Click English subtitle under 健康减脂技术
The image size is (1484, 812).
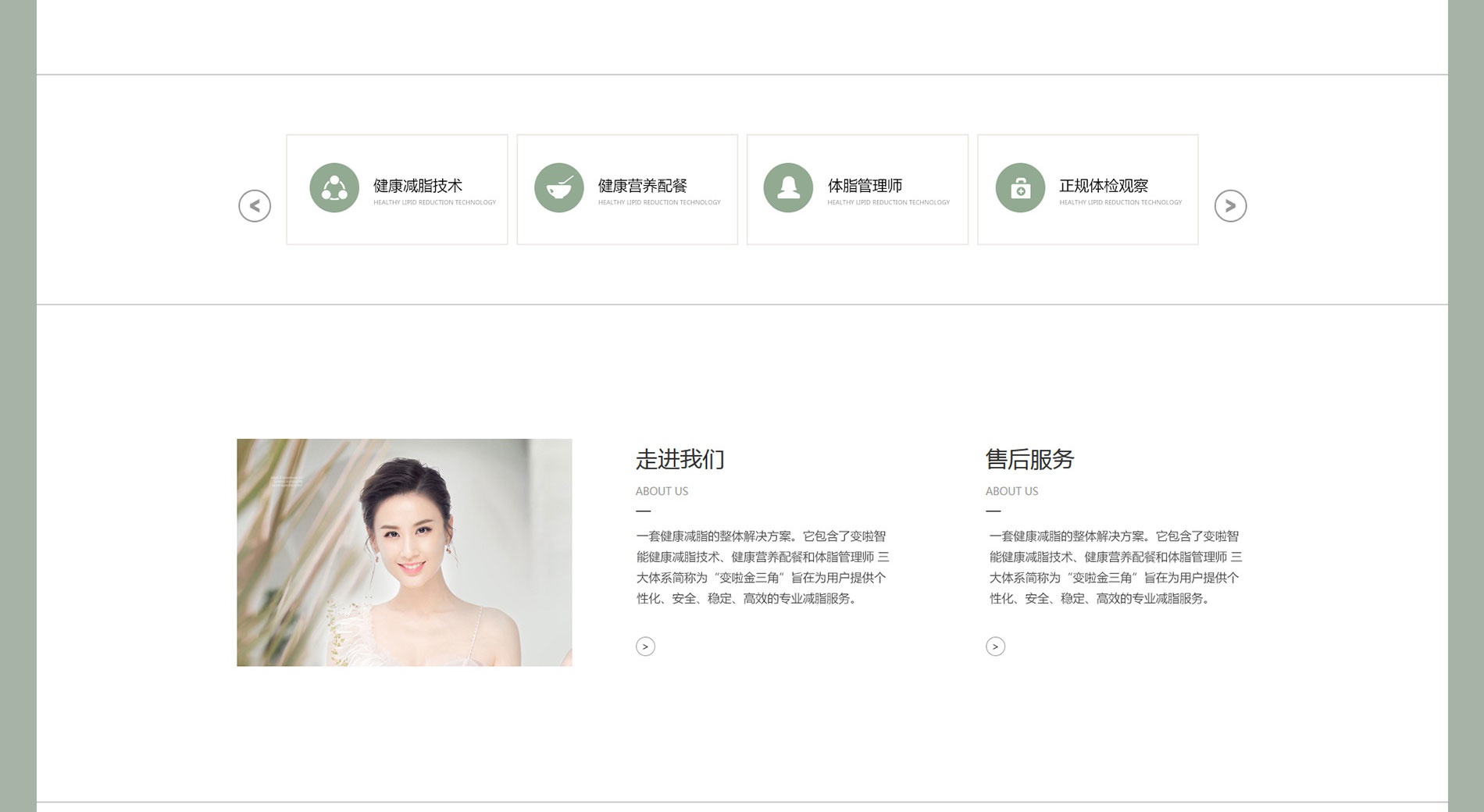[434, 202]
